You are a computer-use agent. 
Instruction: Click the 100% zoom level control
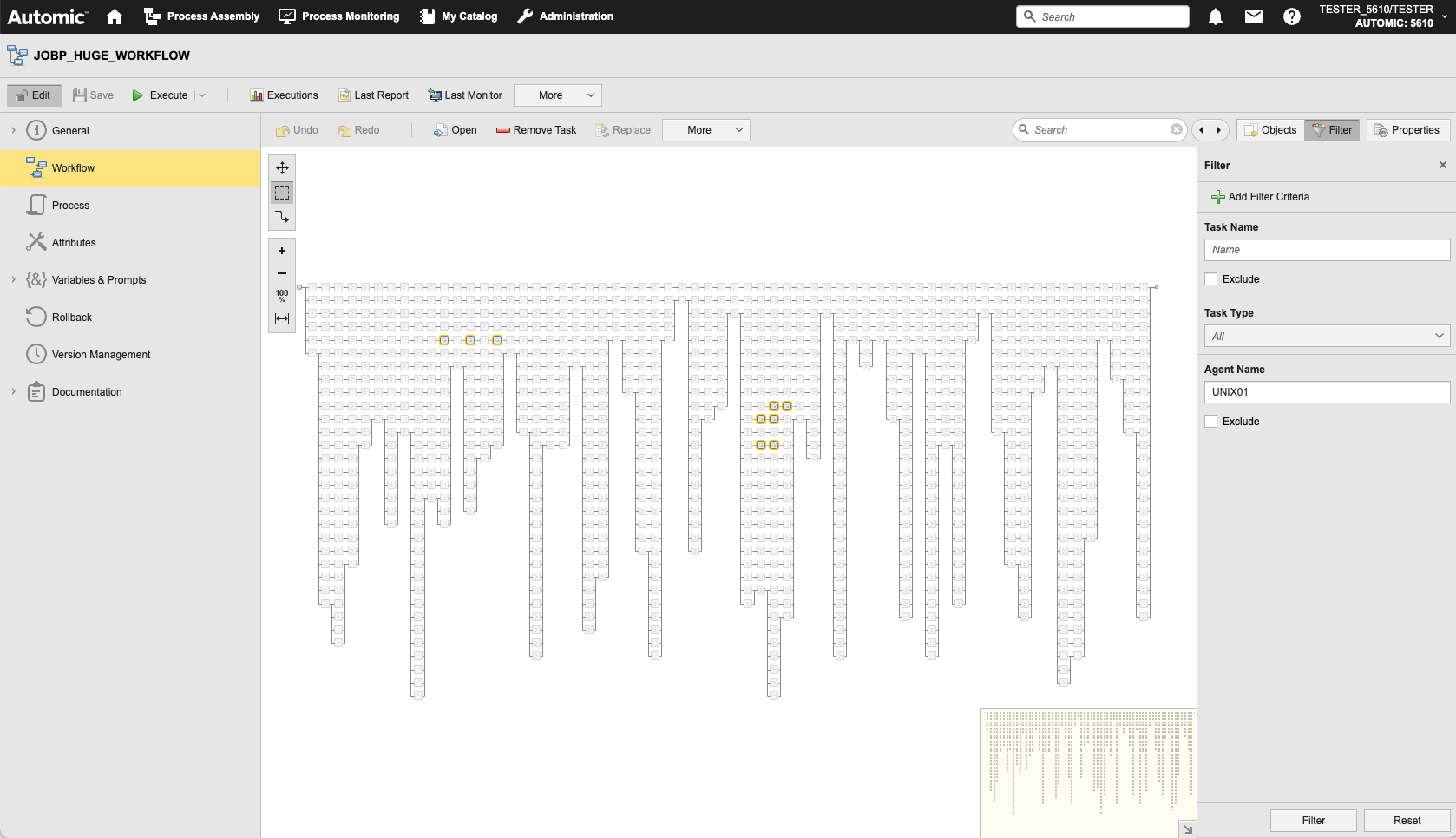coord(281,295)
